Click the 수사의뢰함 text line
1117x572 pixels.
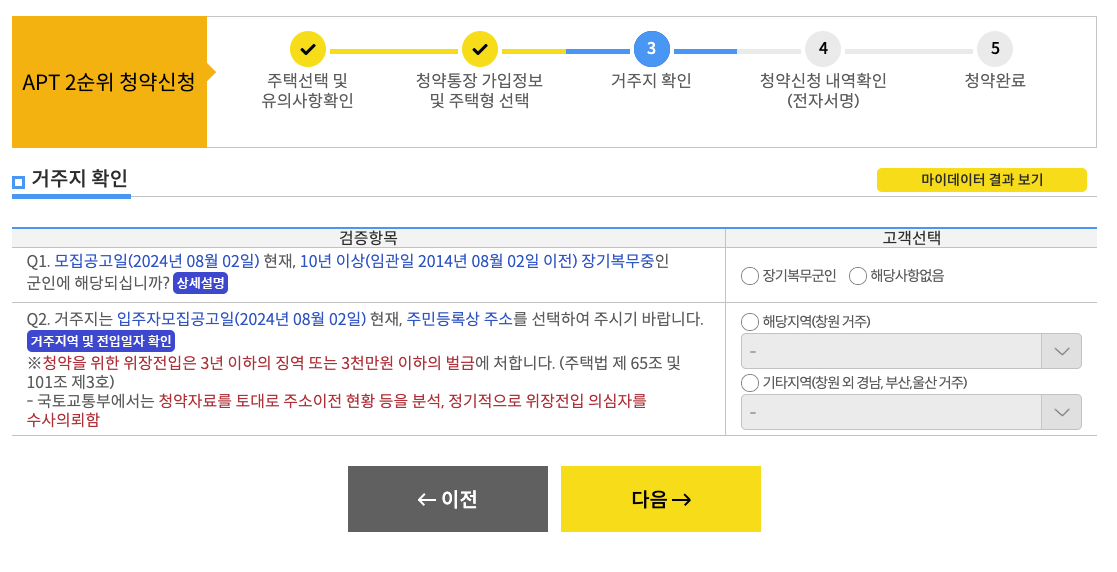point(63,420)
